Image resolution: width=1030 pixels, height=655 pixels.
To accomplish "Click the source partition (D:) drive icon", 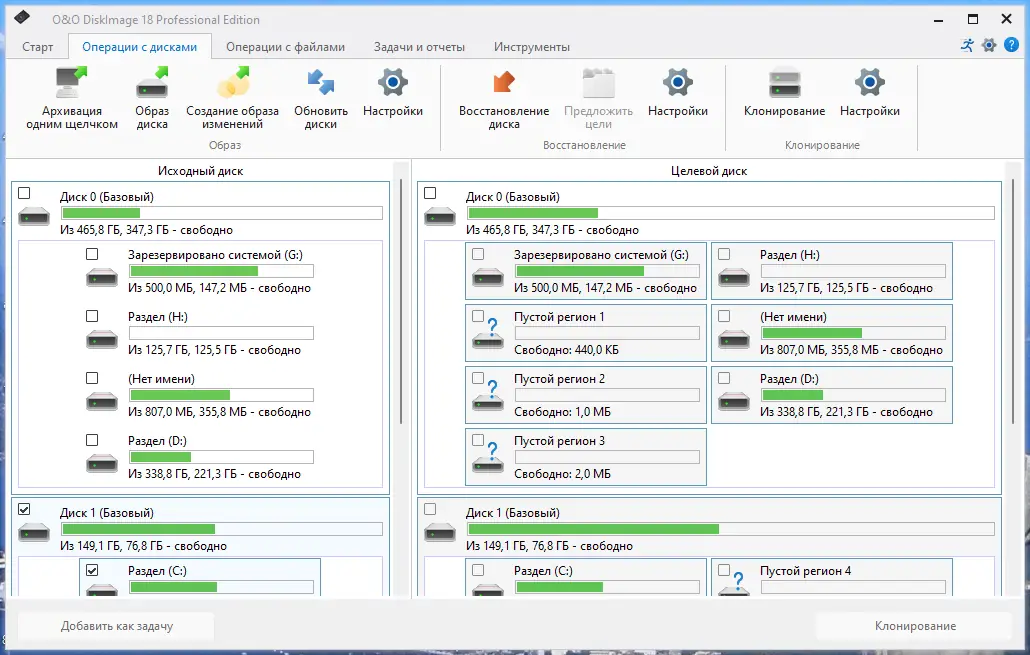I will coord(102,464).
